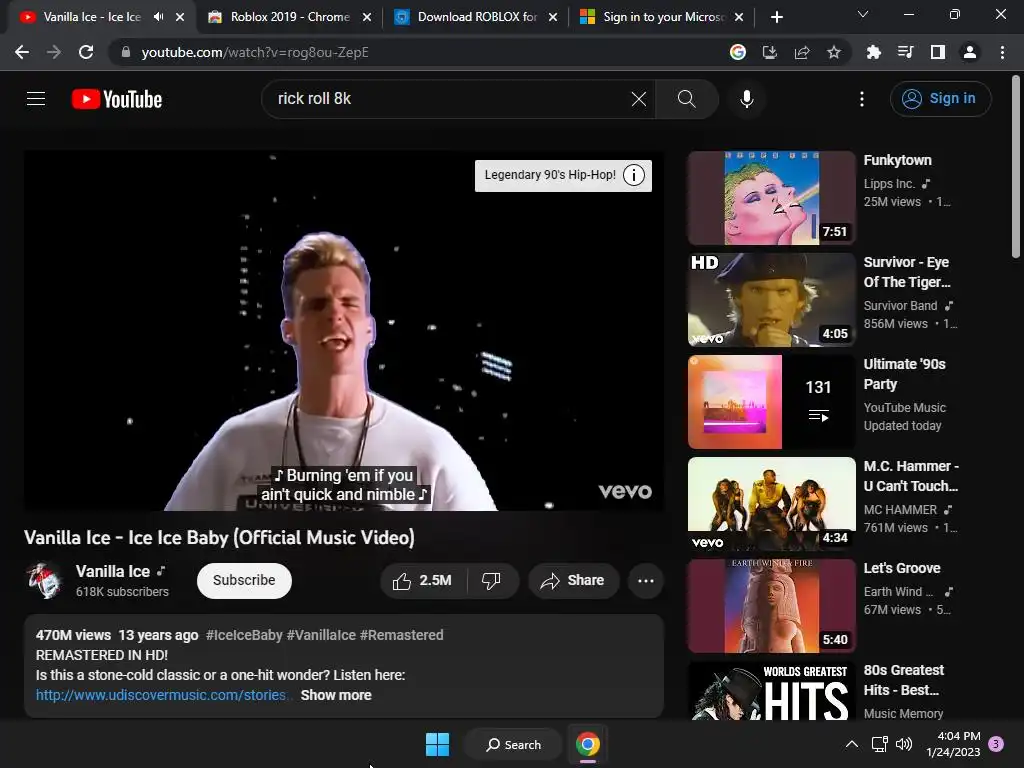
Task: Open Chrome extensions puzzle icon
Action: pyautogui.click(x=874, y=52)
